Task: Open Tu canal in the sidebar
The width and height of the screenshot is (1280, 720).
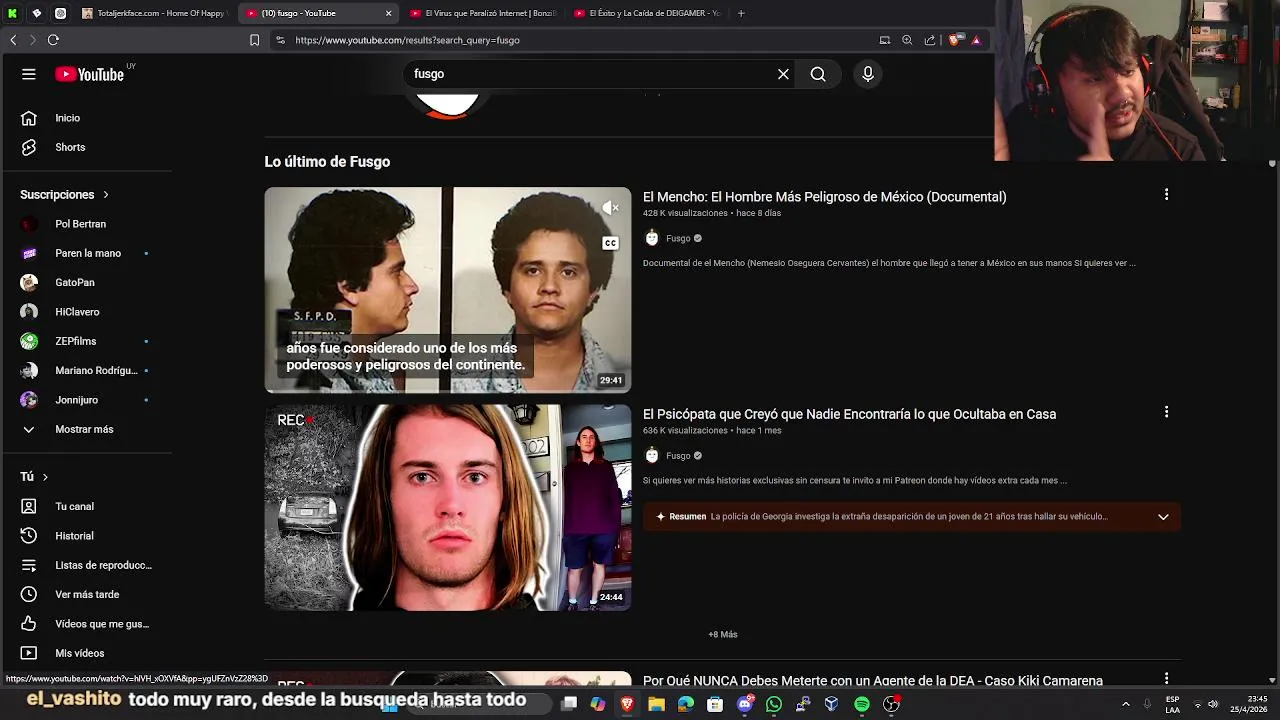Action: tap(88, 507)
